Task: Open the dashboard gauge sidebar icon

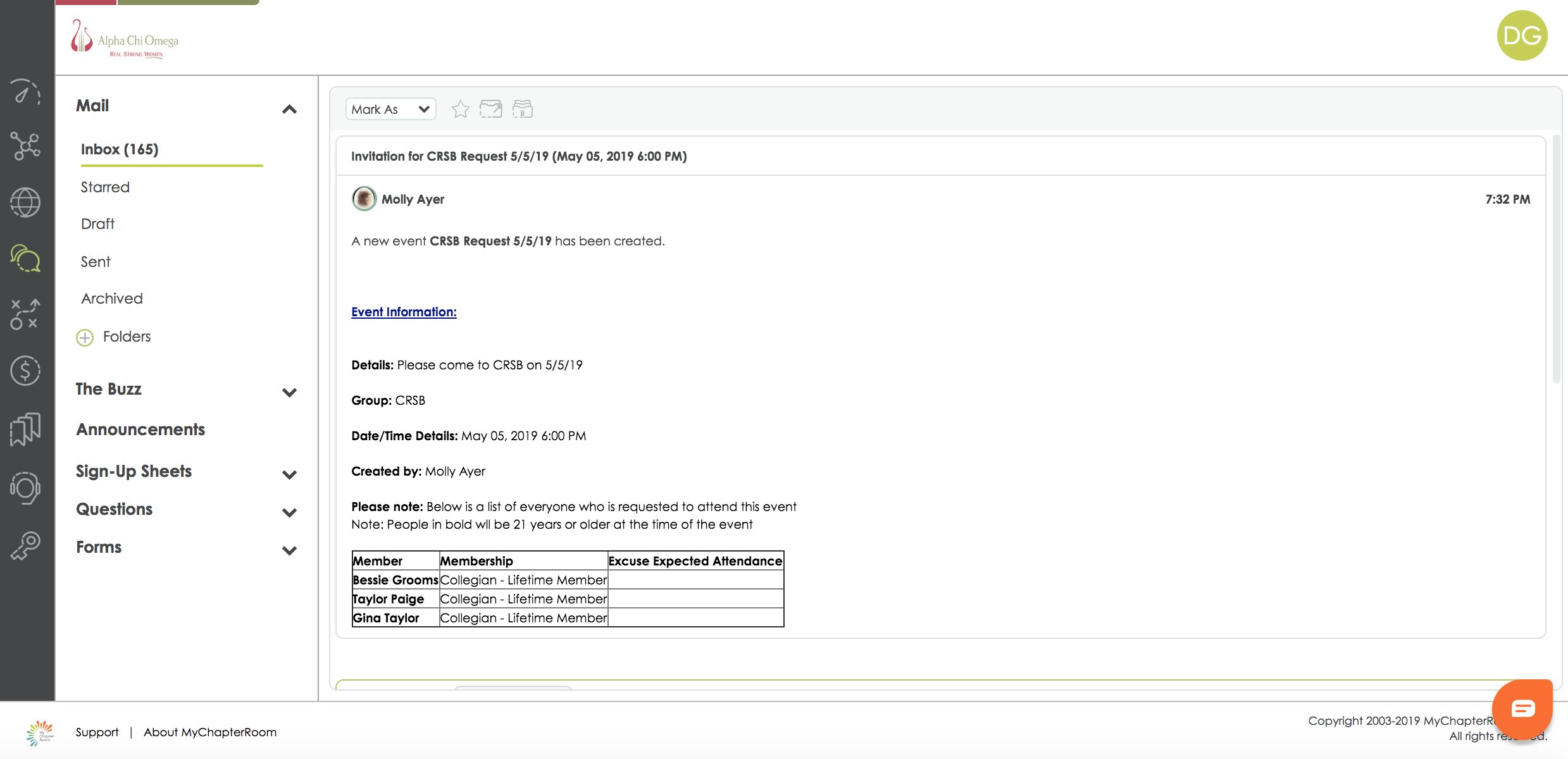Action: click(25, 92)
